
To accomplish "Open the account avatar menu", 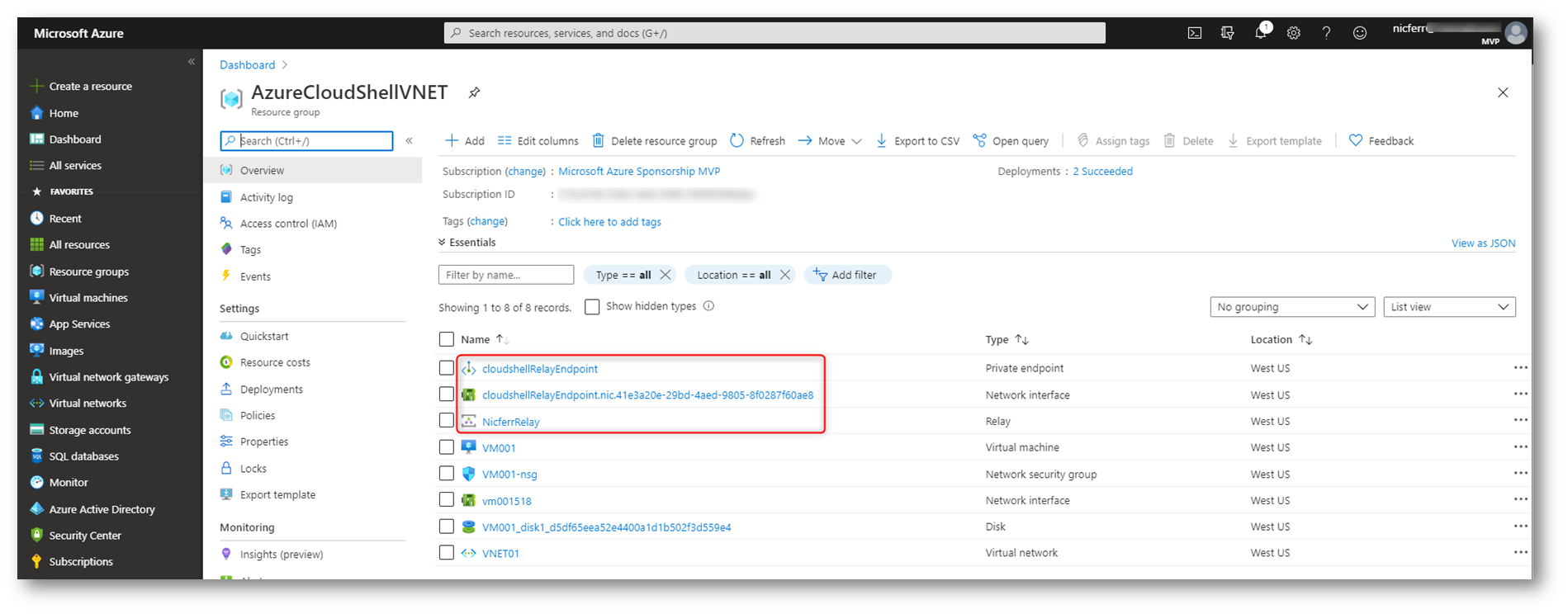I will click(1516, 33).
